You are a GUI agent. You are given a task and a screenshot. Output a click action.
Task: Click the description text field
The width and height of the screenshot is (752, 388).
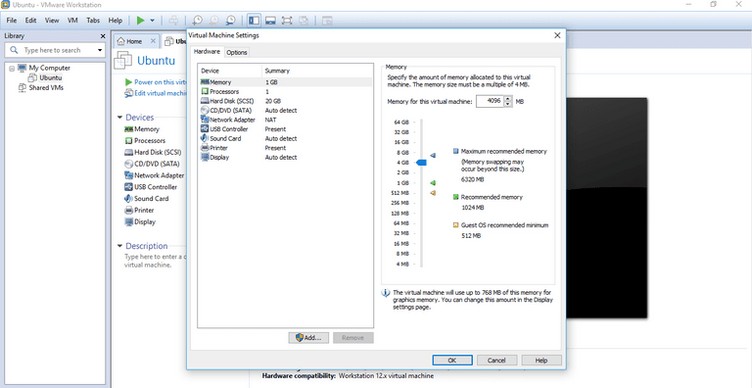155,261
